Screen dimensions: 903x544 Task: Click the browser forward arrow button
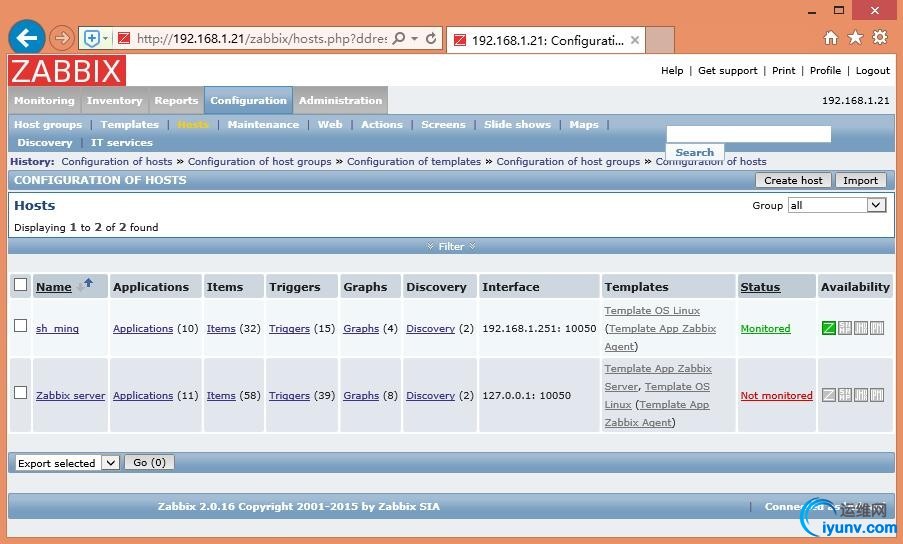click(62, 38)
